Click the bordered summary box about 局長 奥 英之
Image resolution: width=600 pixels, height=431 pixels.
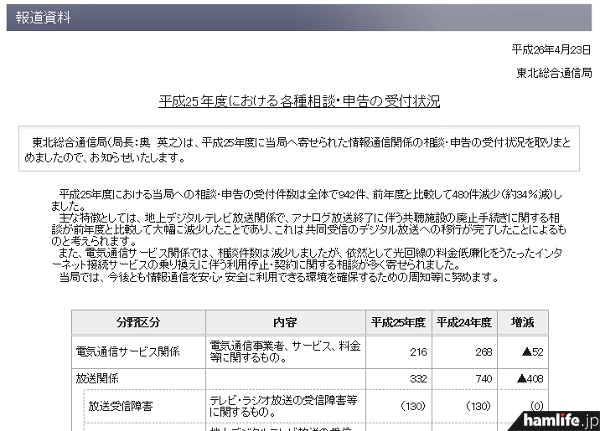click(299, 148)
